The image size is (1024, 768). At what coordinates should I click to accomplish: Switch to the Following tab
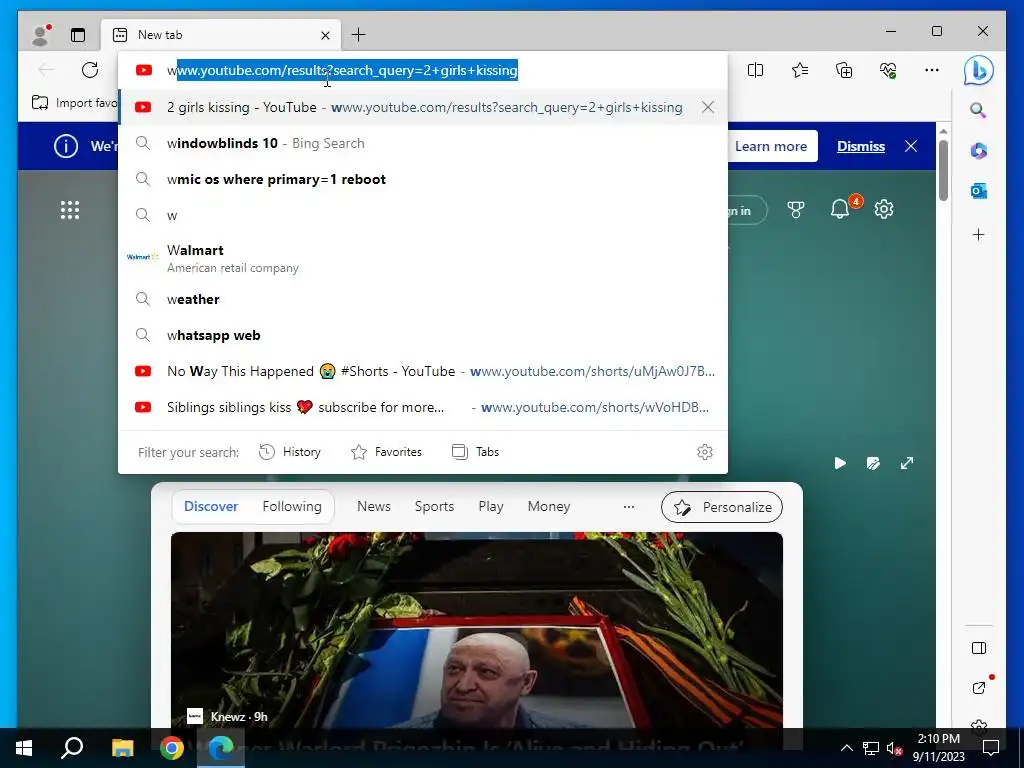pyautogui.click(x=292, y=506)
